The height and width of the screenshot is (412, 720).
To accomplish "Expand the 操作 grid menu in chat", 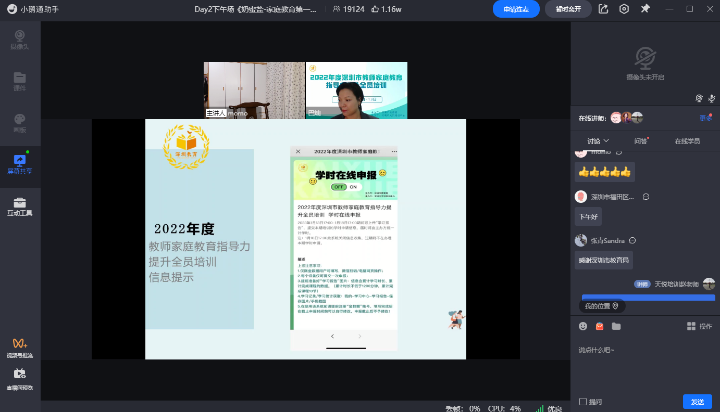I will pyautogui.click(x=699, y=326).
